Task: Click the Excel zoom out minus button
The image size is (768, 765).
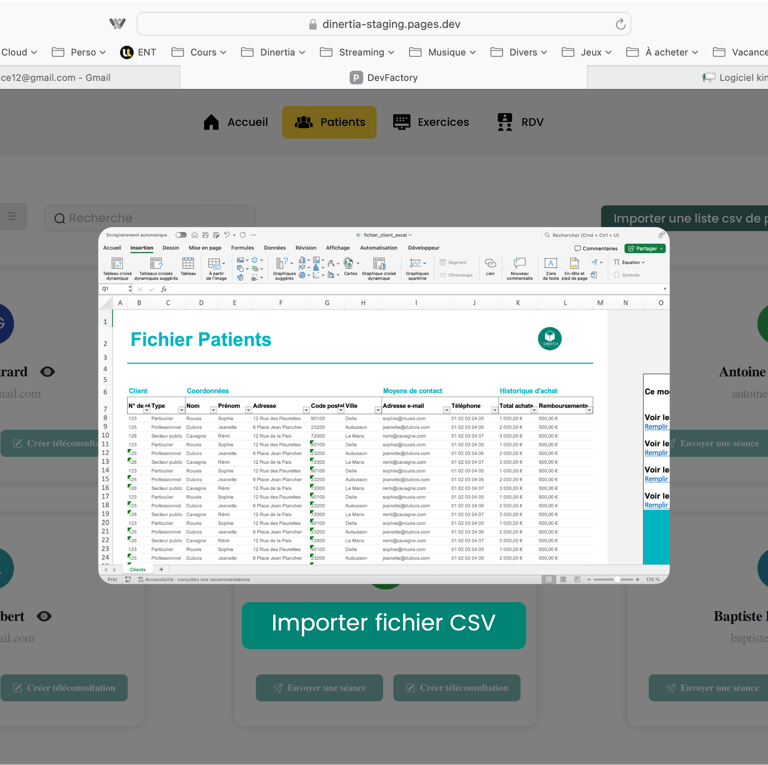Action: tap(589, 579)
